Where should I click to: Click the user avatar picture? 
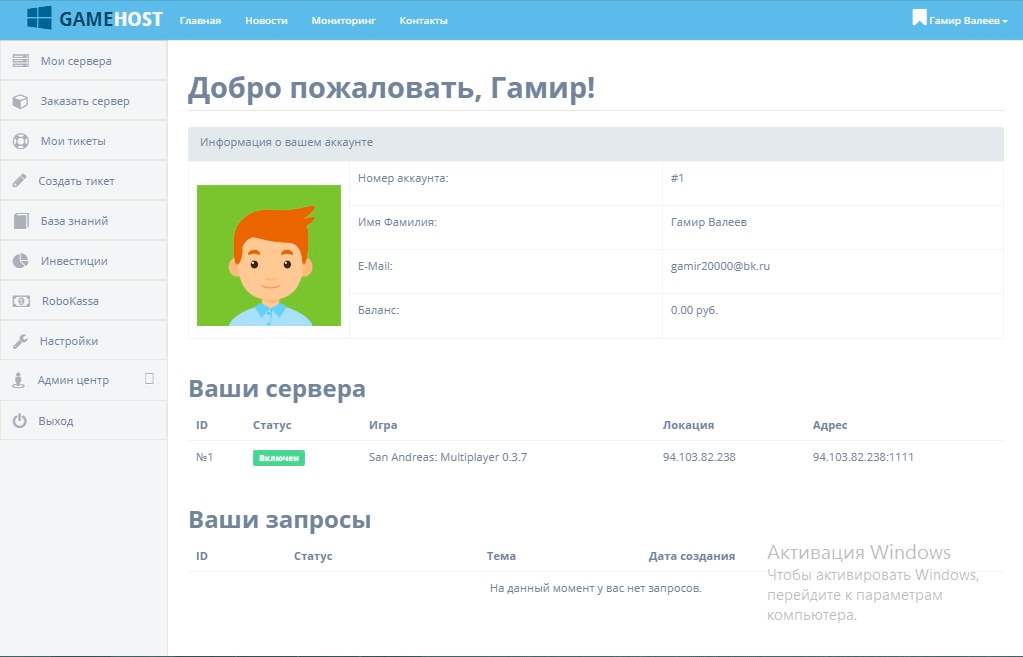pyautogui.click(x=268, y=255)
